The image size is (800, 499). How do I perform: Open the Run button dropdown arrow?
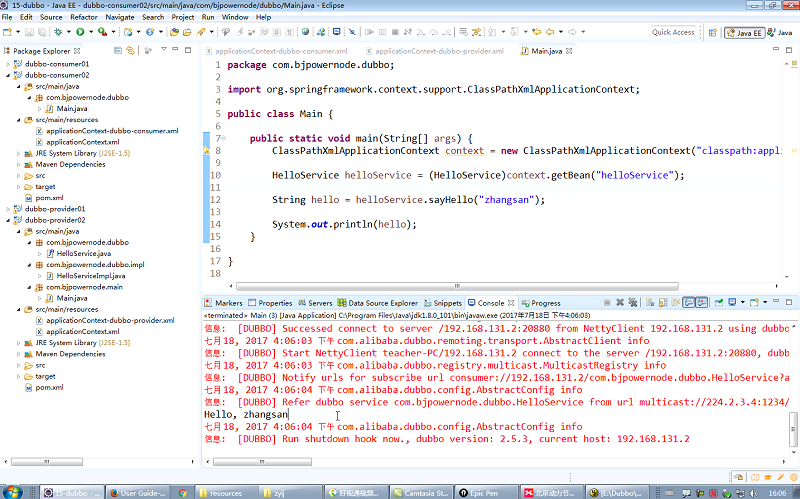[89, 32]
